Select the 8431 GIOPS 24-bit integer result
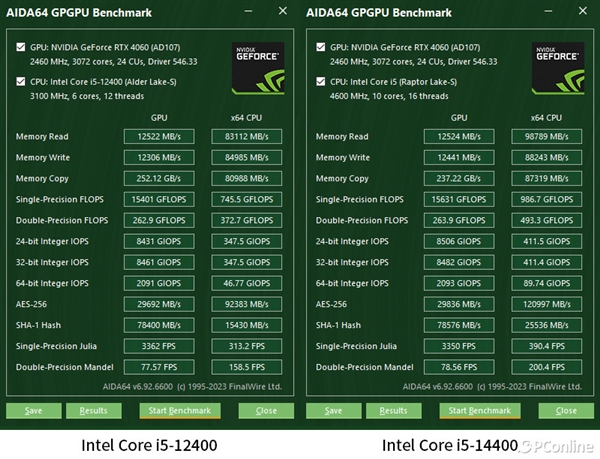The height and width of the screenshot is (459, 600). tap(159, 241)
